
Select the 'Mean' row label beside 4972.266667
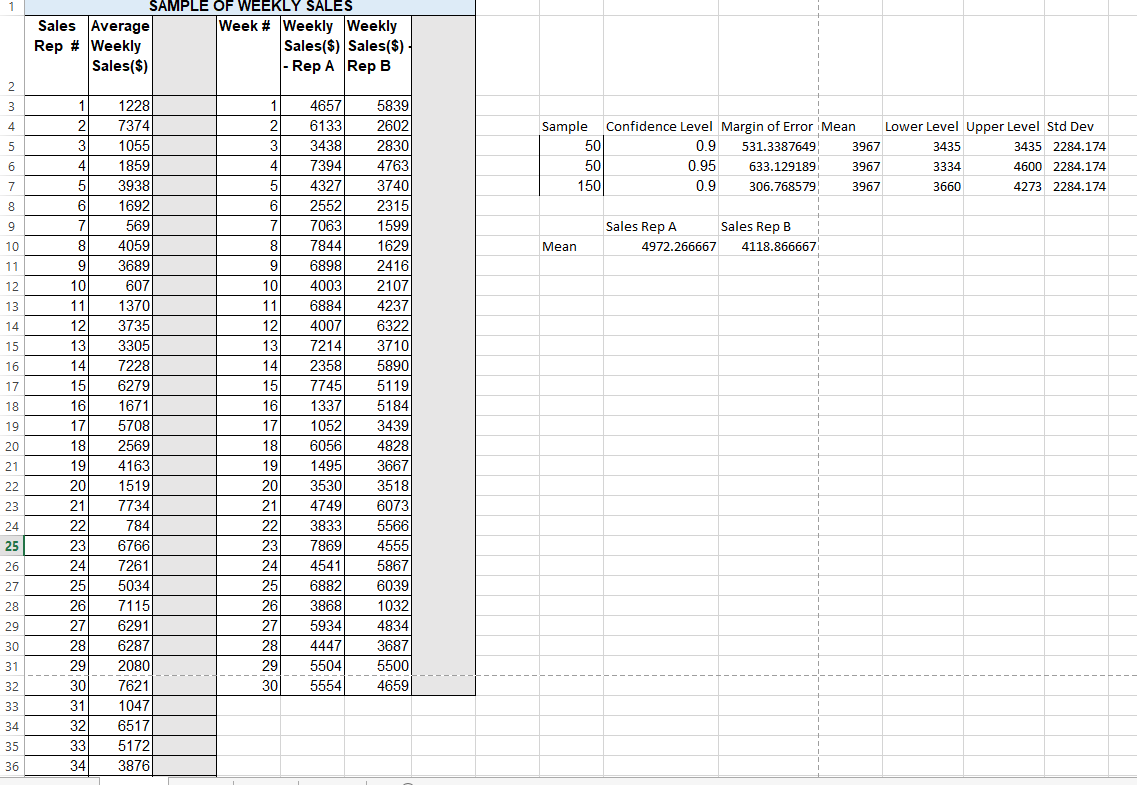point(571,246)
